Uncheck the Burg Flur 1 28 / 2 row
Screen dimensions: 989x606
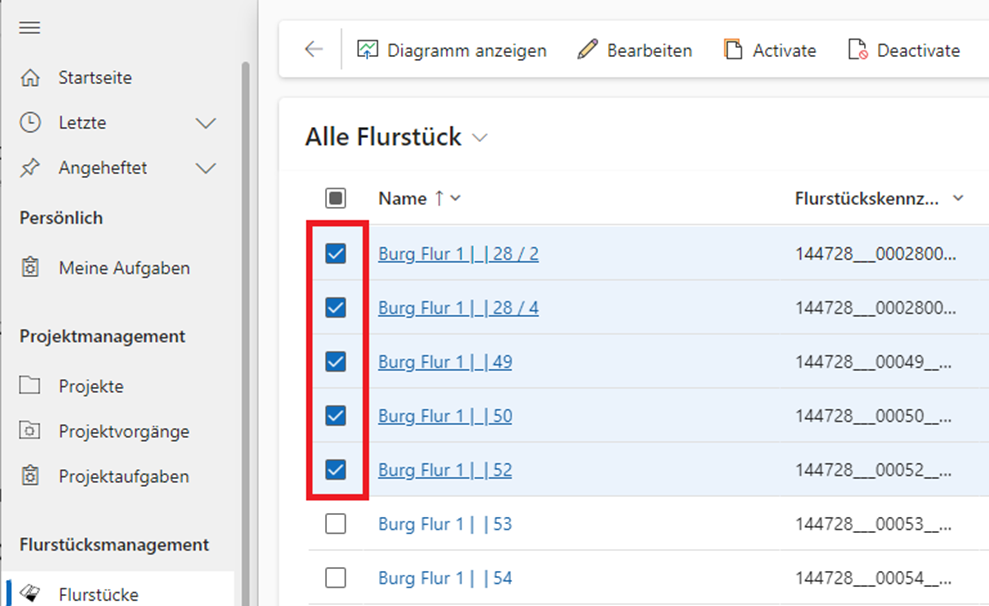coord(336,254)
